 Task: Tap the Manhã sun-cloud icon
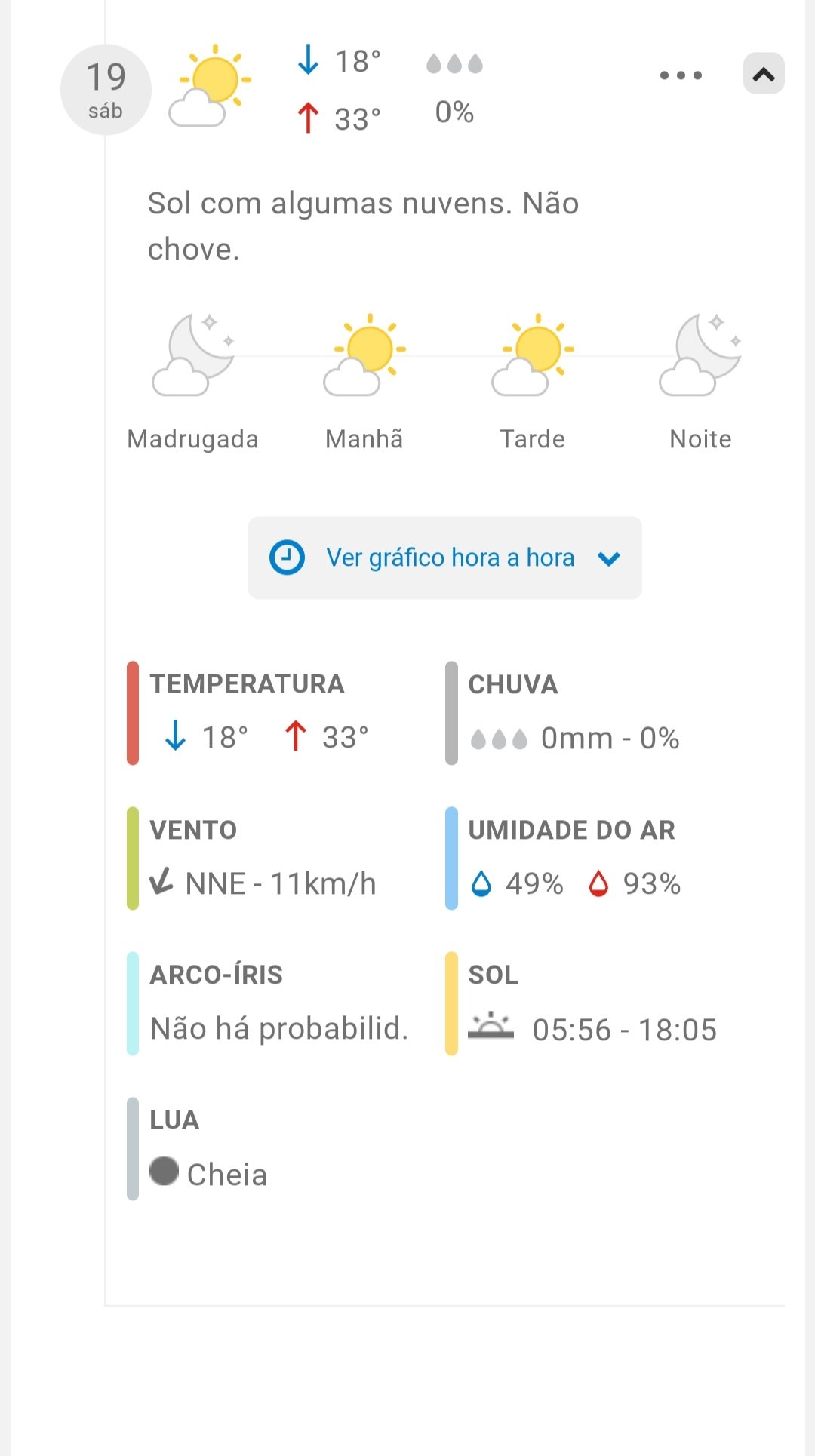364,355
